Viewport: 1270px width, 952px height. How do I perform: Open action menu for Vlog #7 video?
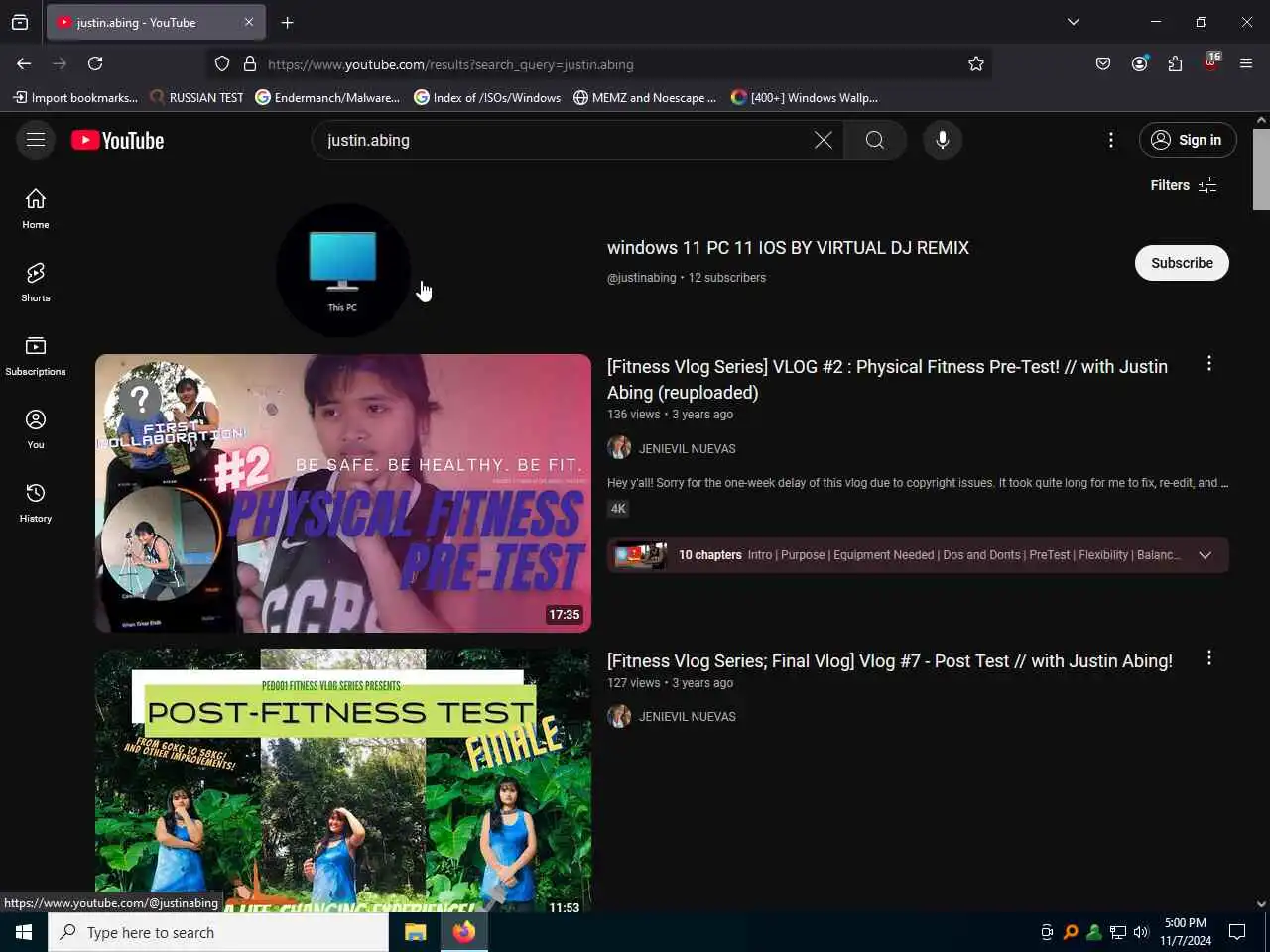click(1208, 658)
